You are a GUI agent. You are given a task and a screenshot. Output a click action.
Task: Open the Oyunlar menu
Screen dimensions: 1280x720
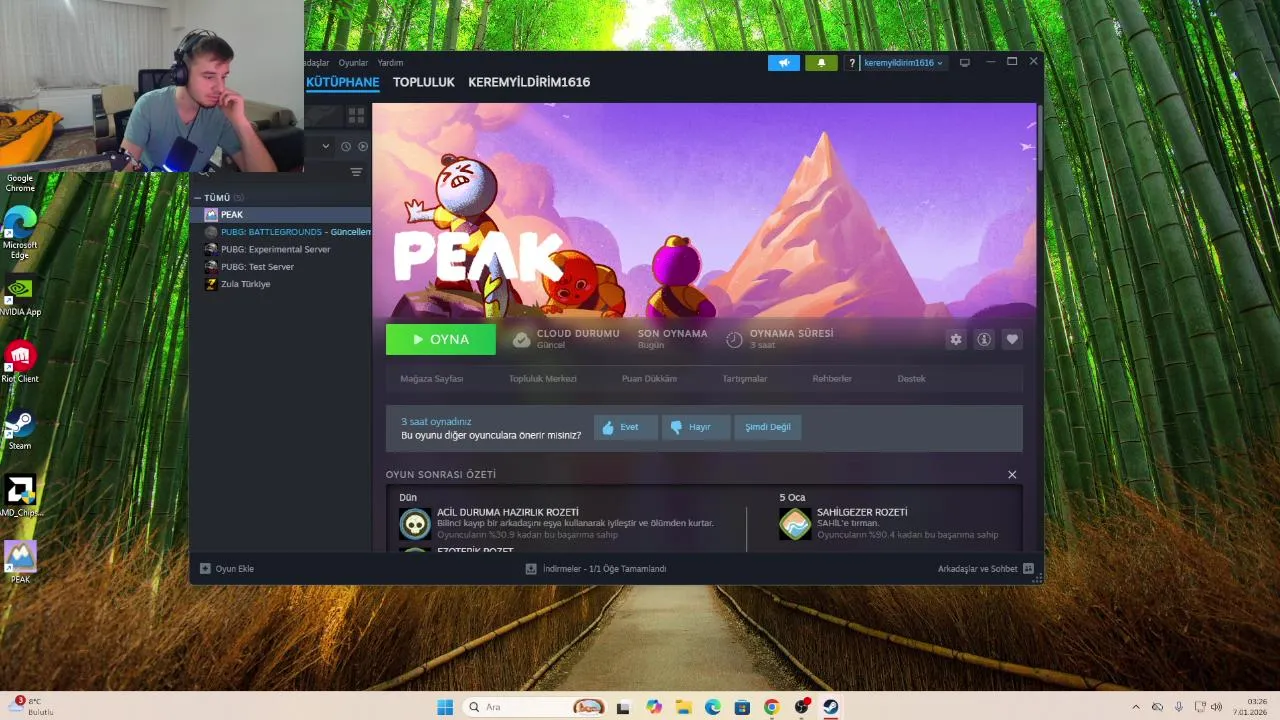click(353, 63)
